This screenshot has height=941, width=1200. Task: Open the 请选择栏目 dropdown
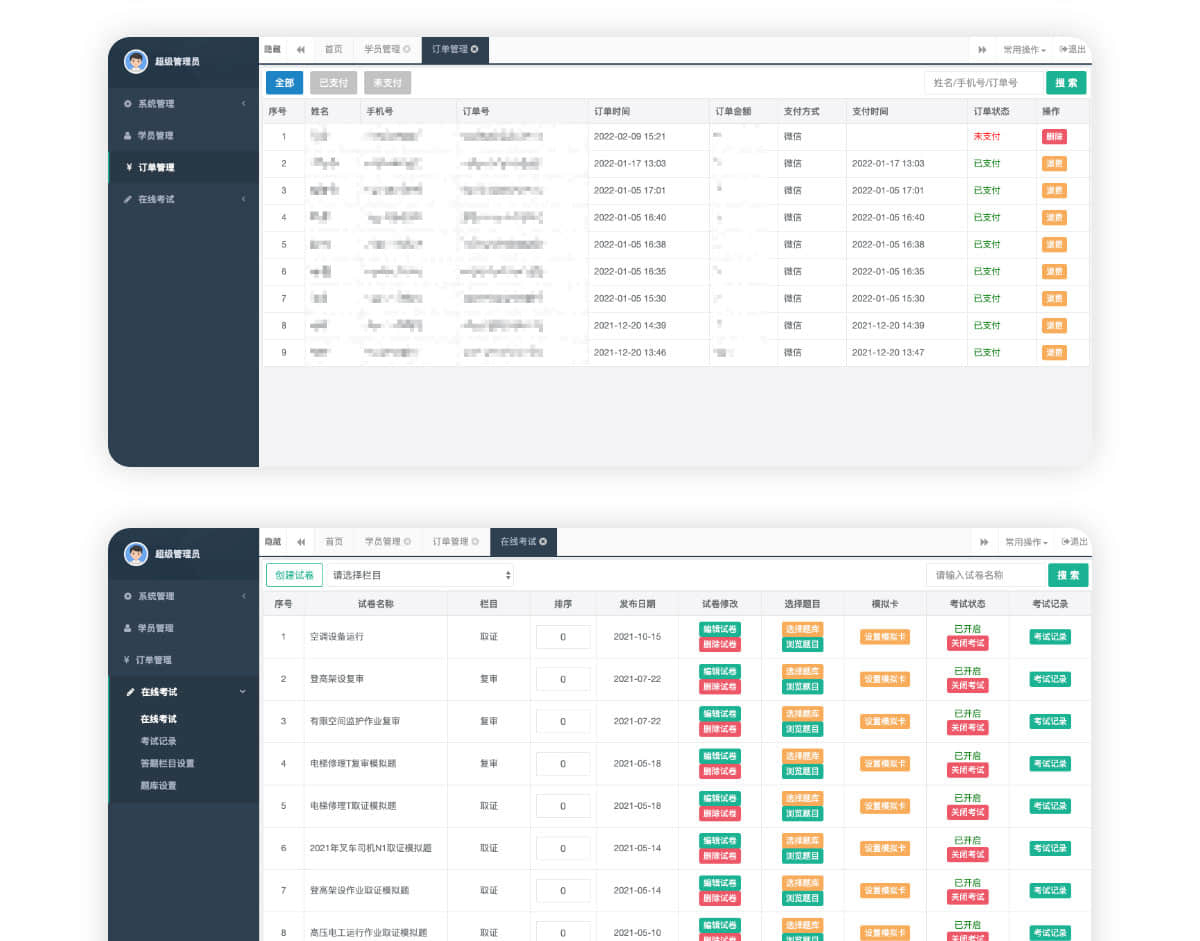pyautogui.click(x=420, y=575)
